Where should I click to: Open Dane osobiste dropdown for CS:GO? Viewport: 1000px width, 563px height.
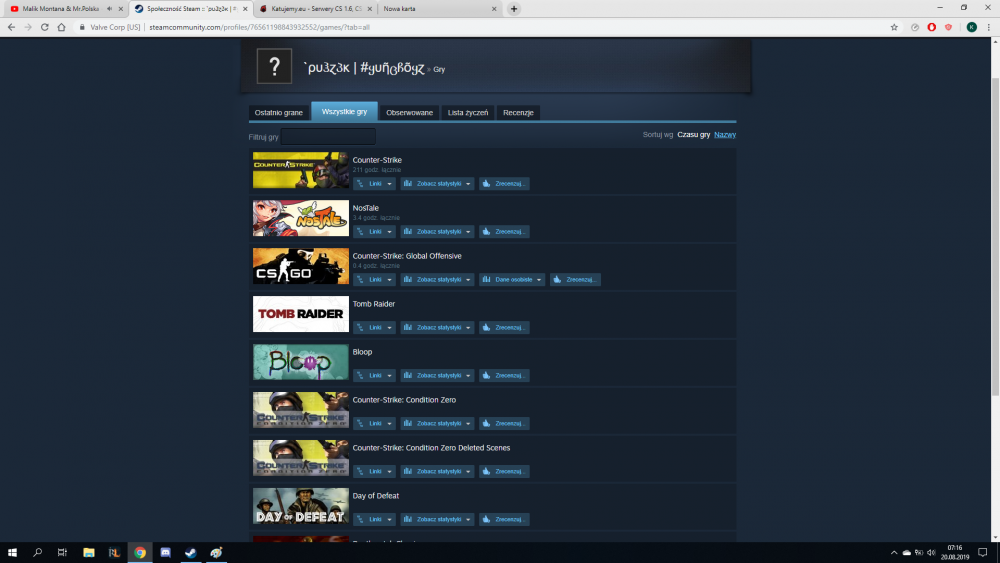coord(512,279)
